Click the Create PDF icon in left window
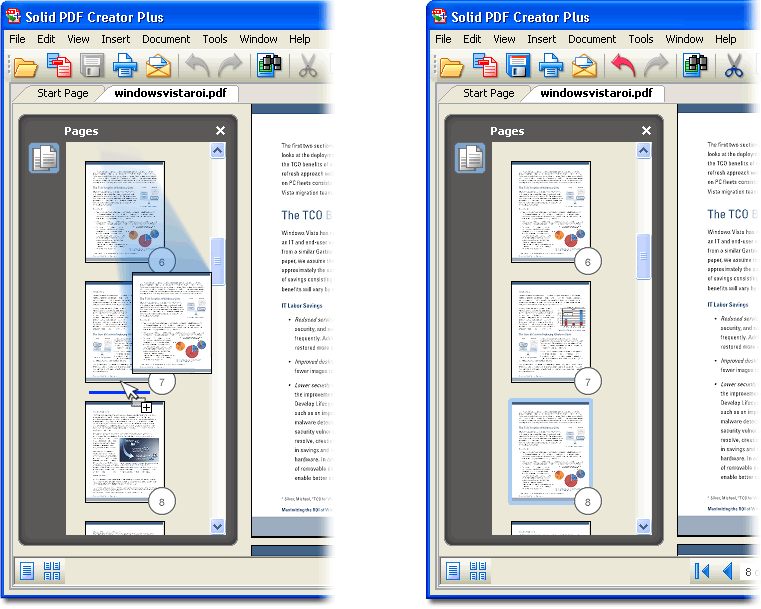This screenshot has width=761, height=609. 60,67
